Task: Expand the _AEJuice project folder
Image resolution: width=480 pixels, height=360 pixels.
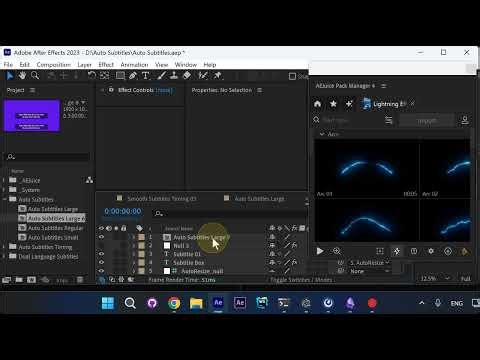Action: [x=4, y=180]
